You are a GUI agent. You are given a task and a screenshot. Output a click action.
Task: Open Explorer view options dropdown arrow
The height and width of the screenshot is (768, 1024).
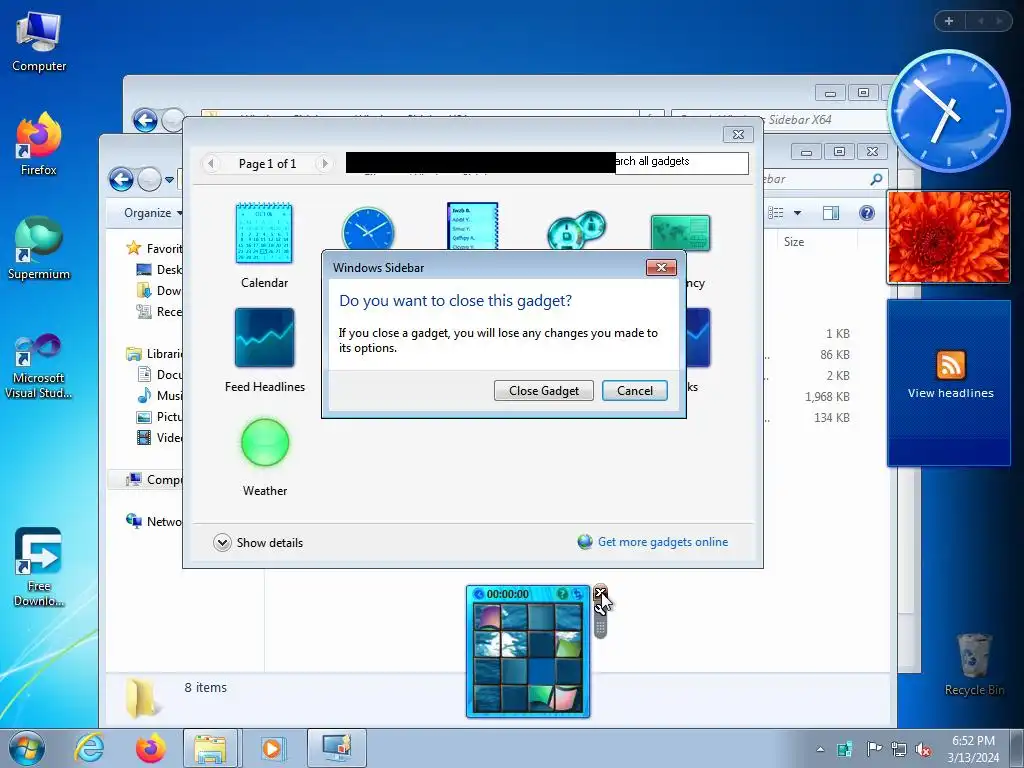tap(797, 213)
